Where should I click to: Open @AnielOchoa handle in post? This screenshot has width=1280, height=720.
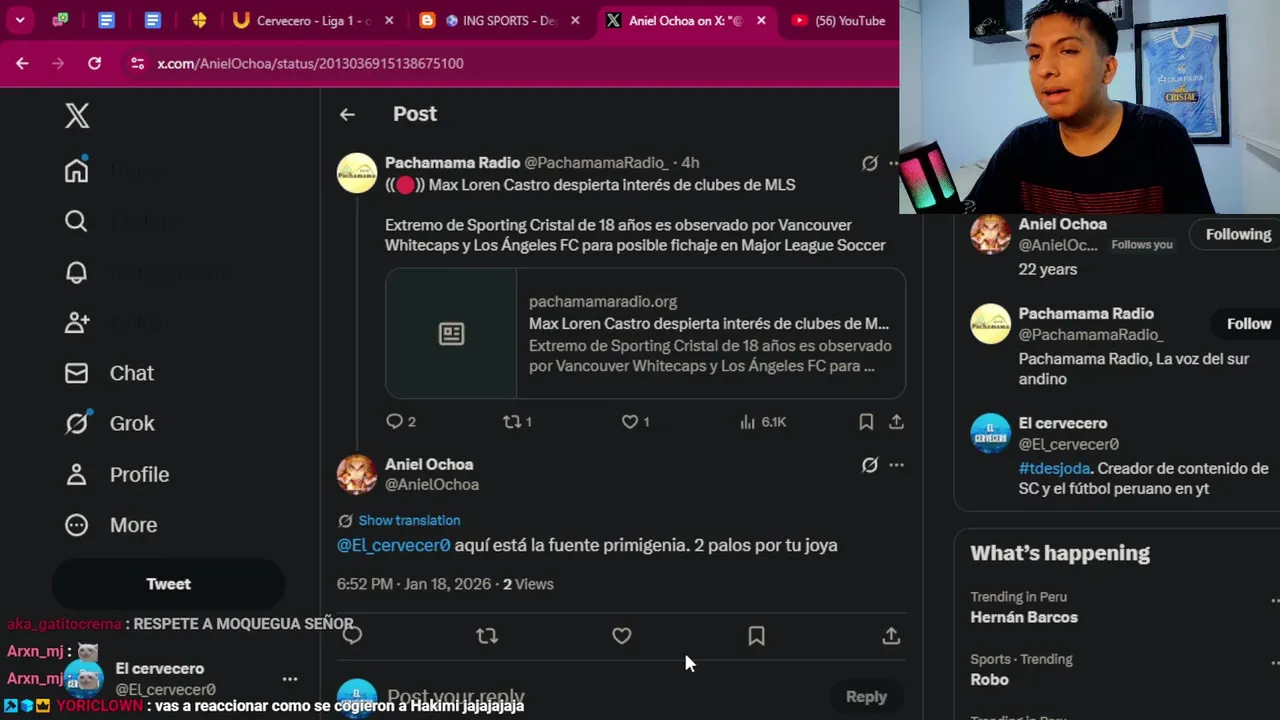(432, 484)
